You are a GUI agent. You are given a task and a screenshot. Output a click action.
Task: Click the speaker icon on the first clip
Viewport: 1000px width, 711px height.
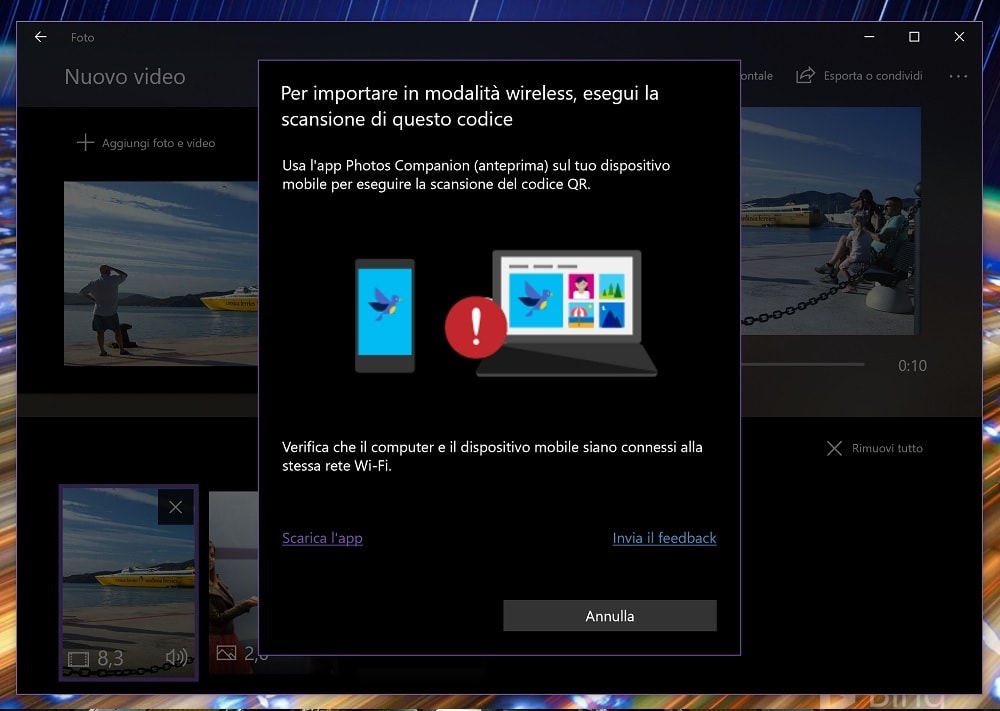coord(176,657)
